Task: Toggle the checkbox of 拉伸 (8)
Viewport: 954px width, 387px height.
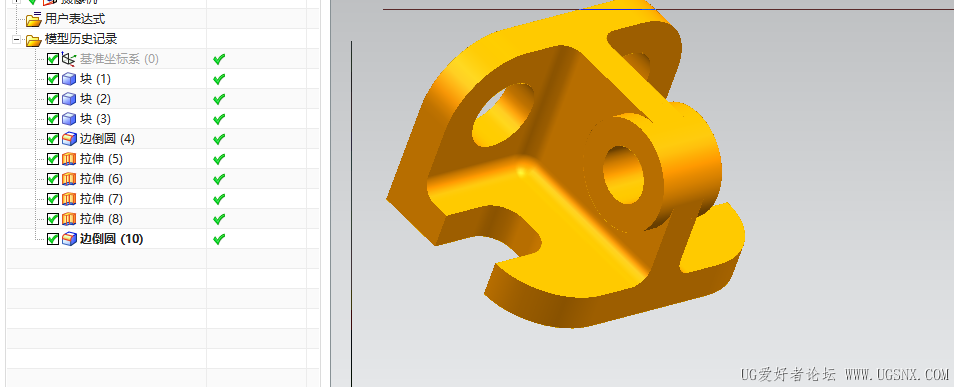Action: 53,219
